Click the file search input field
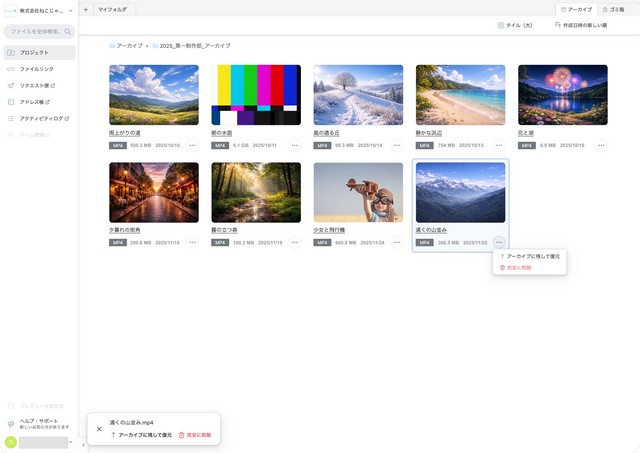 pos(40,32)
